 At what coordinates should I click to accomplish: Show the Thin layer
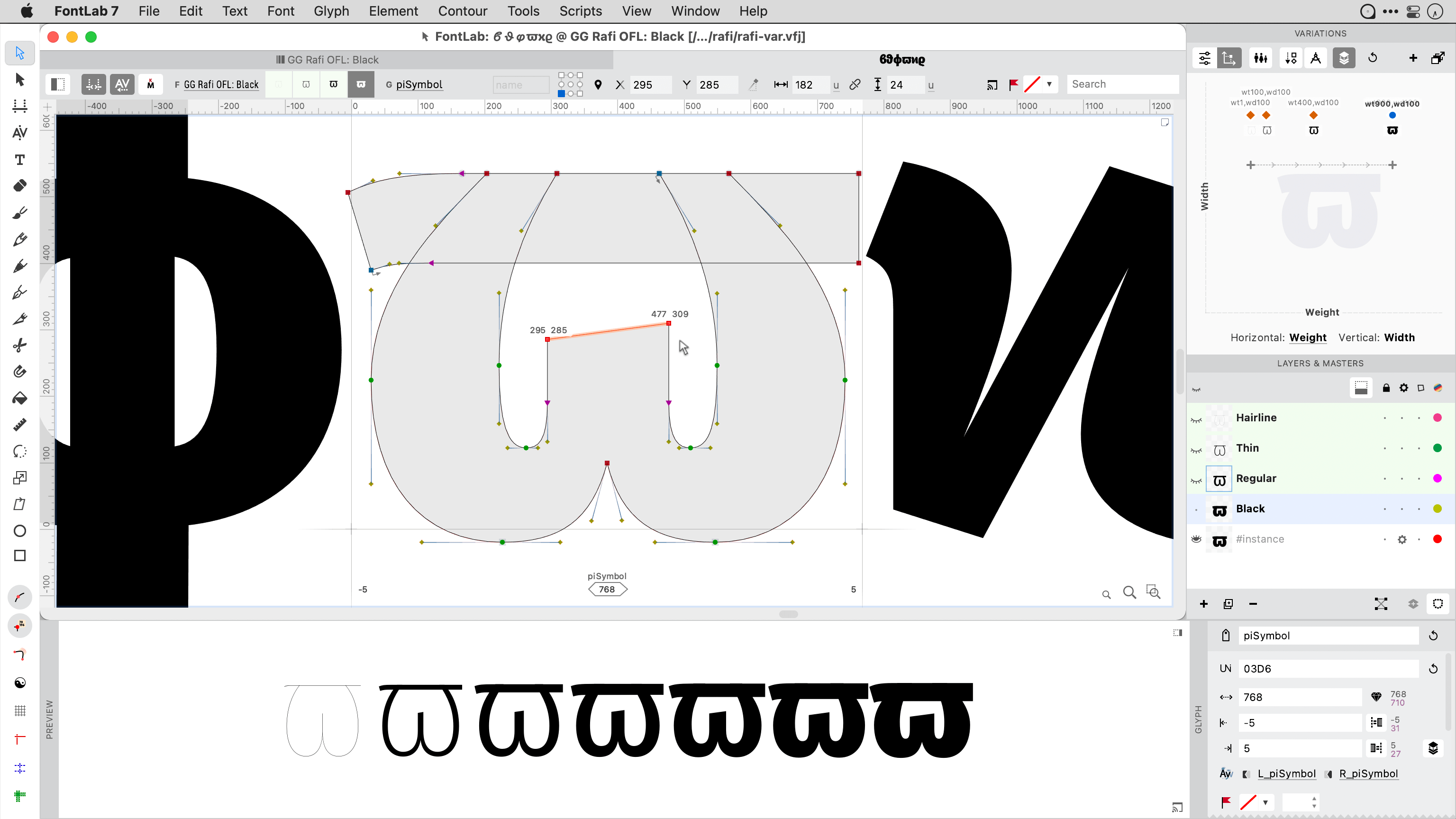tap(1197, 449)
